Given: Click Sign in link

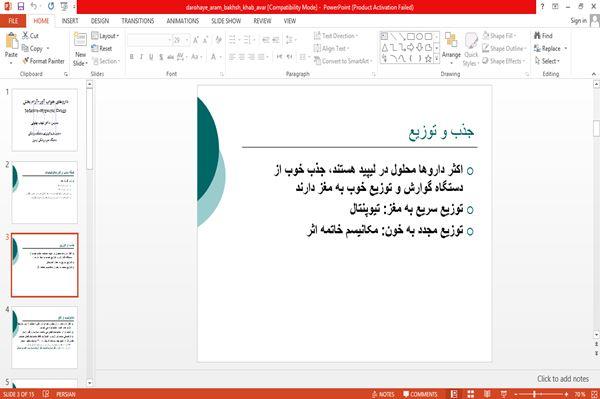Looking at the screenshot, I should pyautogui.click(x=578, y=21).
